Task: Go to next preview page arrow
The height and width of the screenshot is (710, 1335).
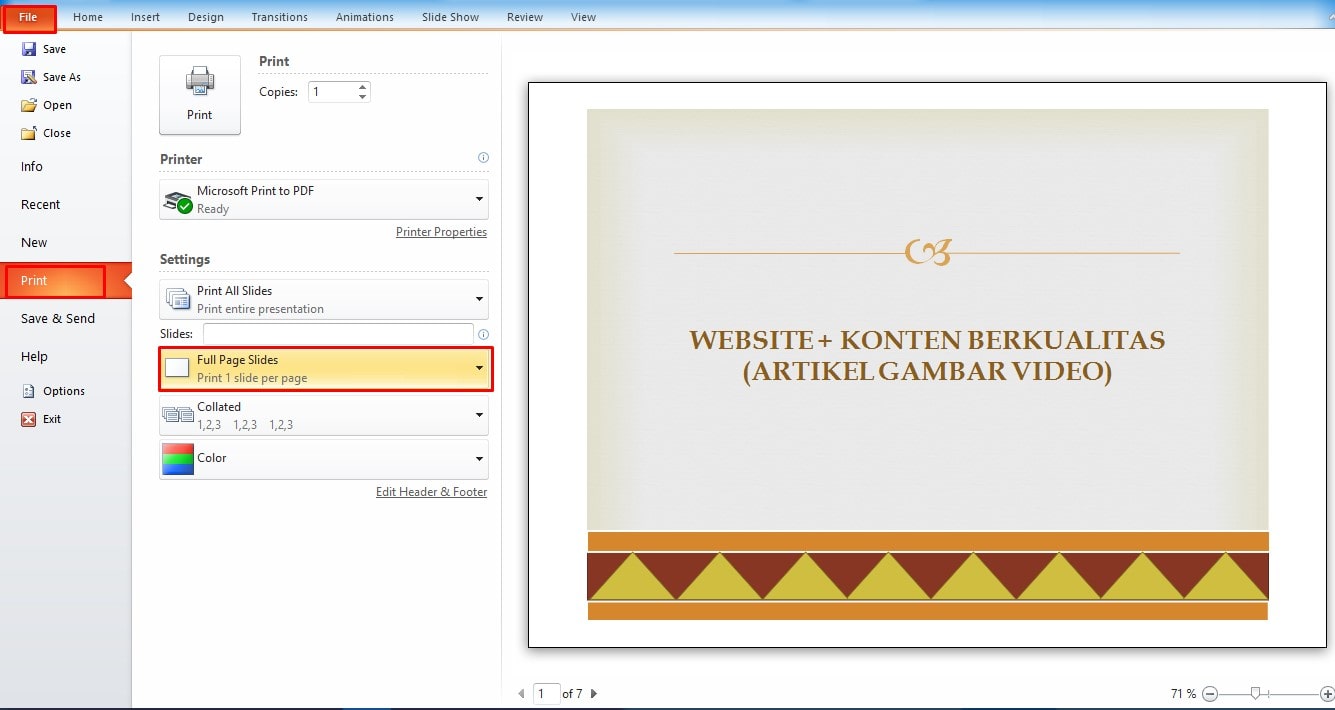Action: [x=594, y=693]
